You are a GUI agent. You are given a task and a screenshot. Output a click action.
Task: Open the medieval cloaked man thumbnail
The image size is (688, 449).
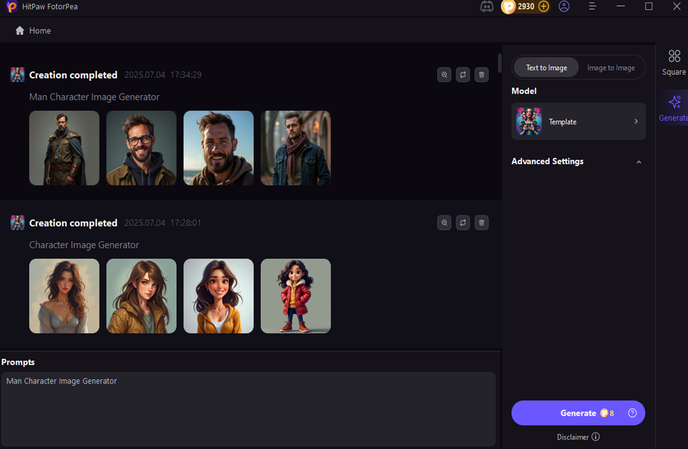click(64, 148)
